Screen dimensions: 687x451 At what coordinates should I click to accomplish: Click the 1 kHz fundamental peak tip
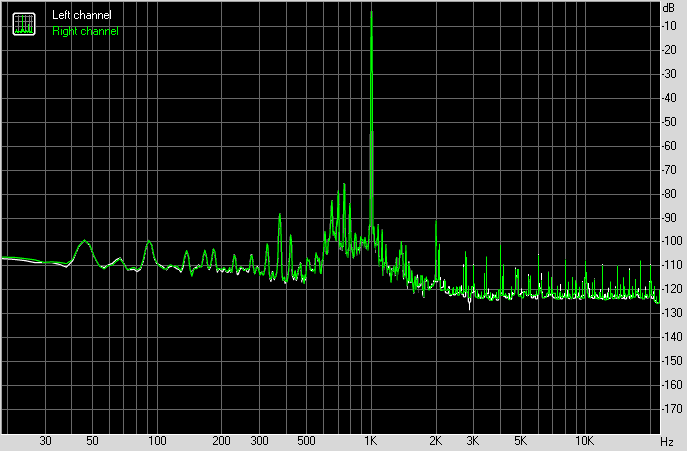pos(372,12)
